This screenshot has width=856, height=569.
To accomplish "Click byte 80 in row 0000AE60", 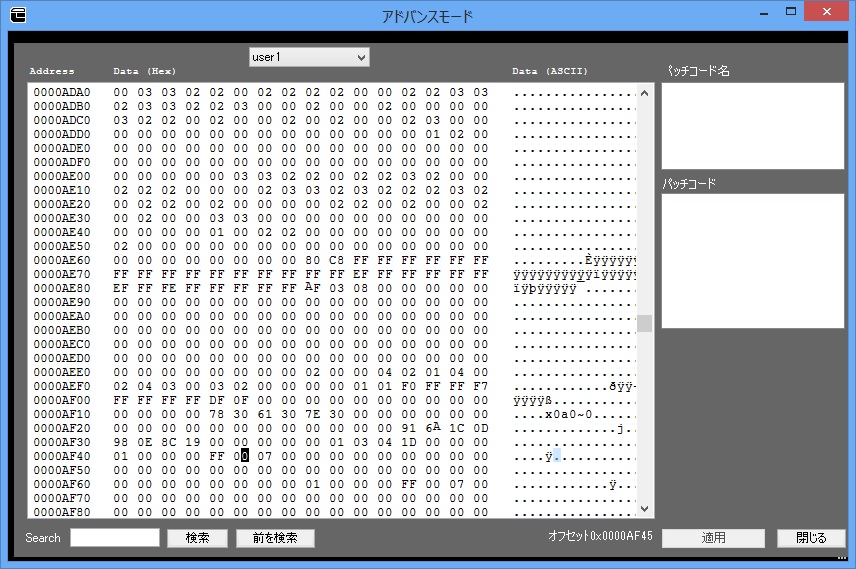I will tap(313, 260).
